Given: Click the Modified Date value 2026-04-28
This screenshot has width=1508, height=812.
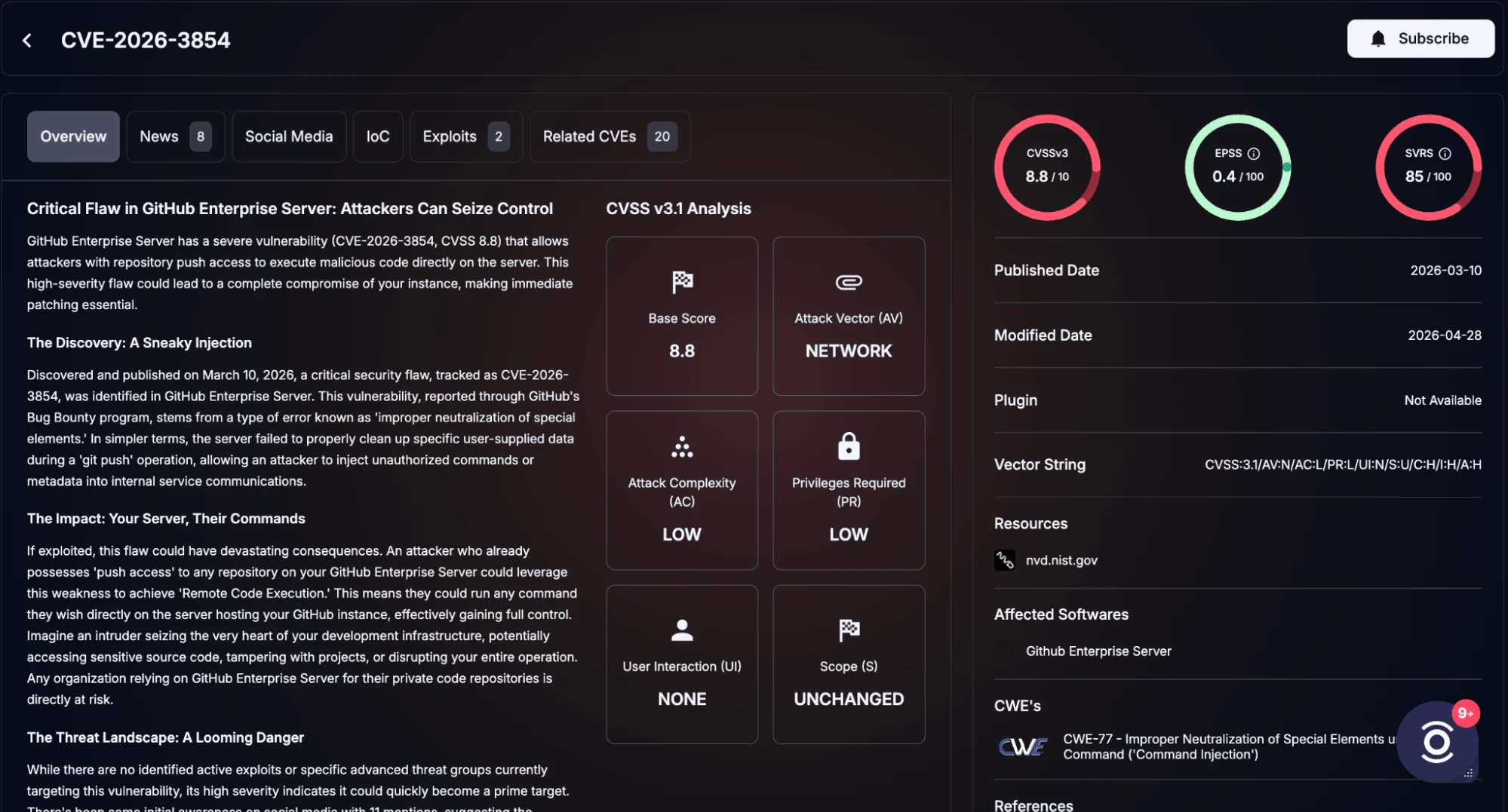Looking at the screenshot, I should (x=1445, y=335).
